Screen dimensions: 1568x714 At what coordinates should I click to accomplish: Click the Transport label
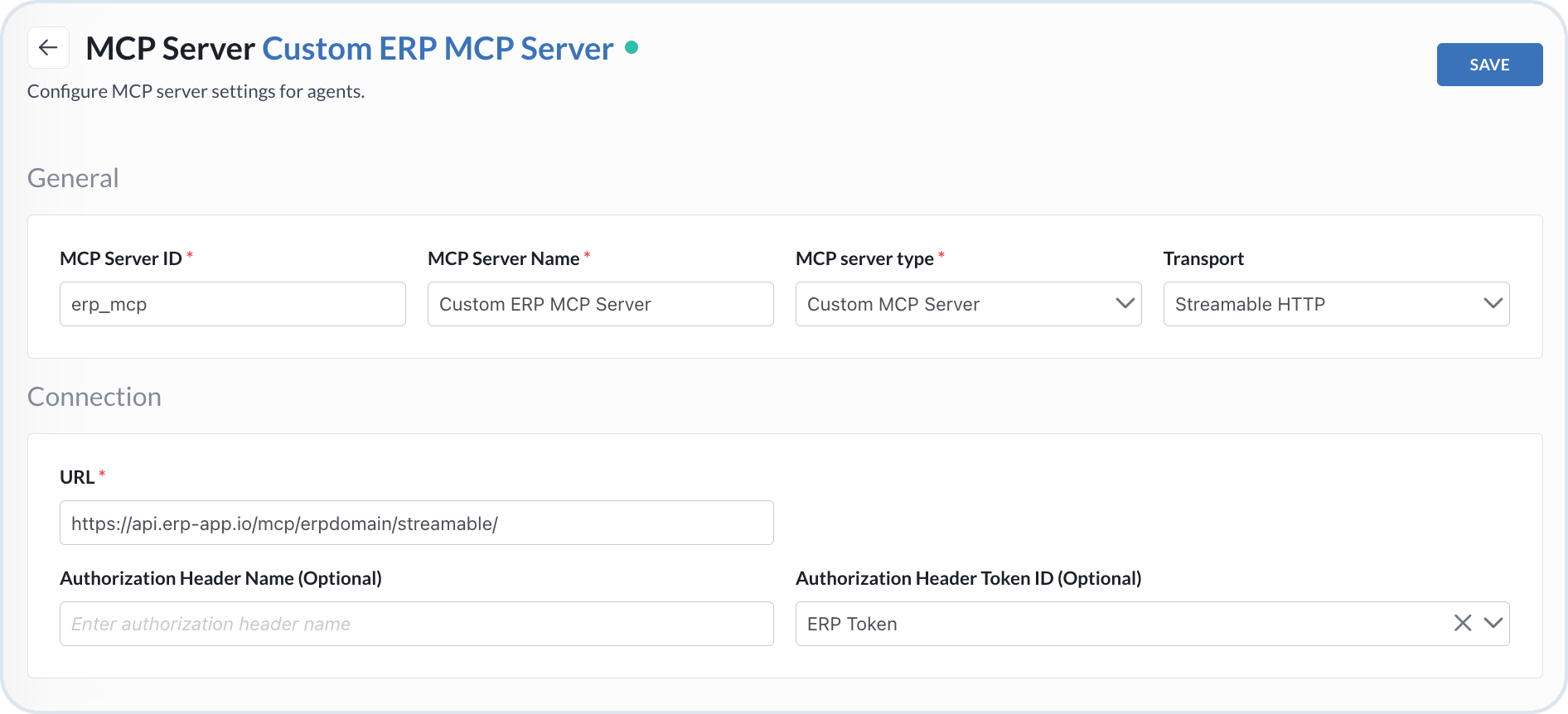[x=1203, y=258]
